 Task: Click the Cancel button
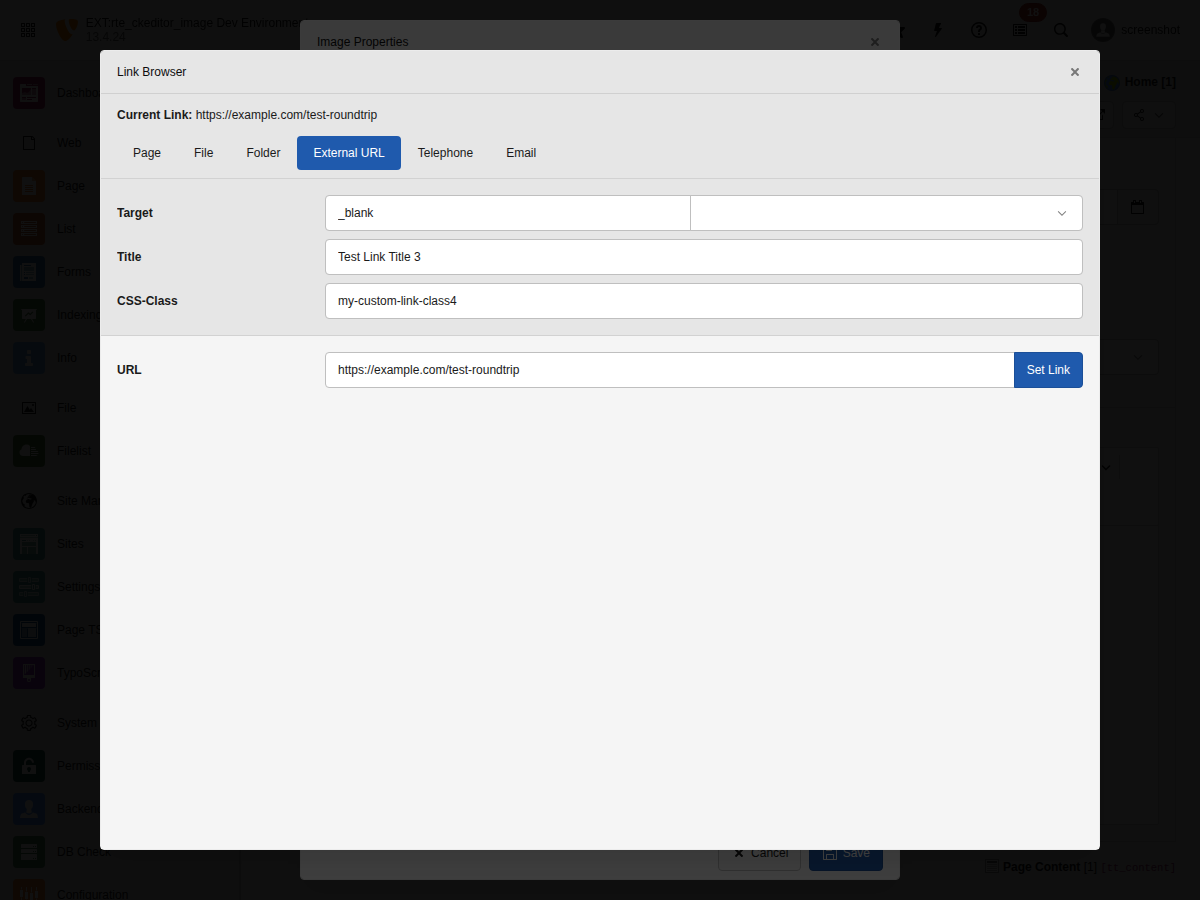point(759,853)
